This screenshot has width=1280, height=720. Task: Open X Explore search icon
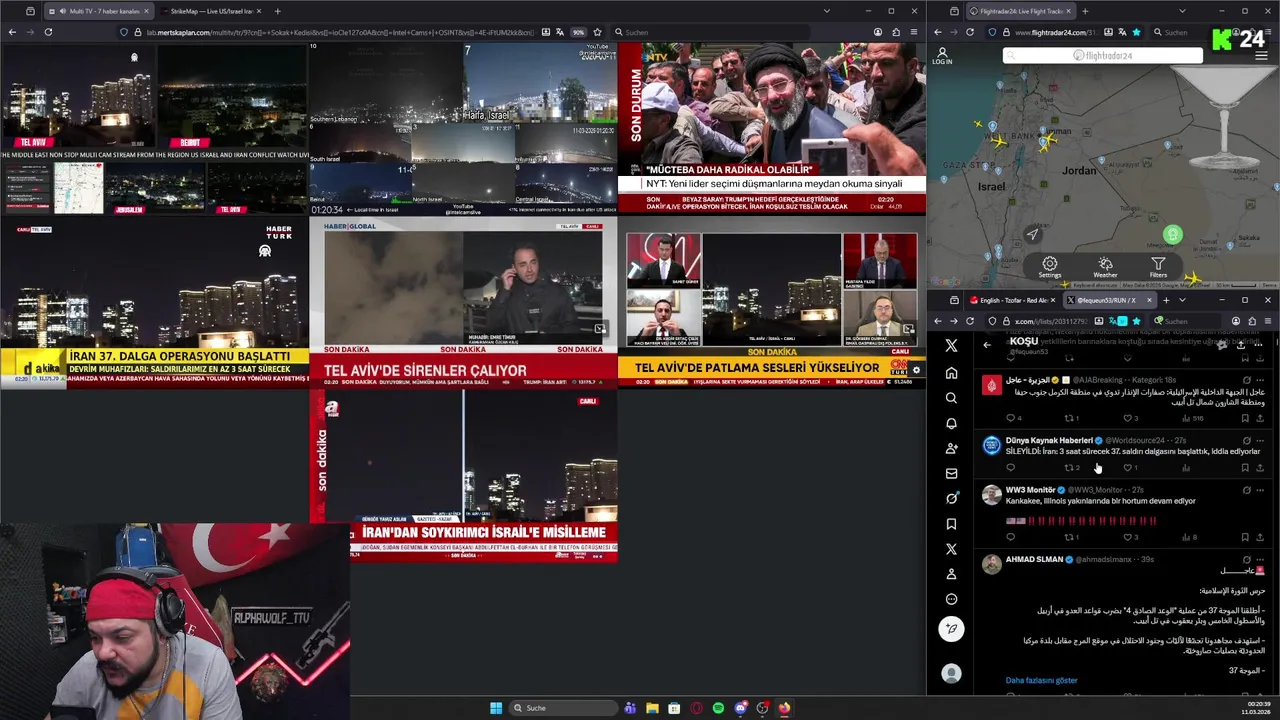[951, 398]
